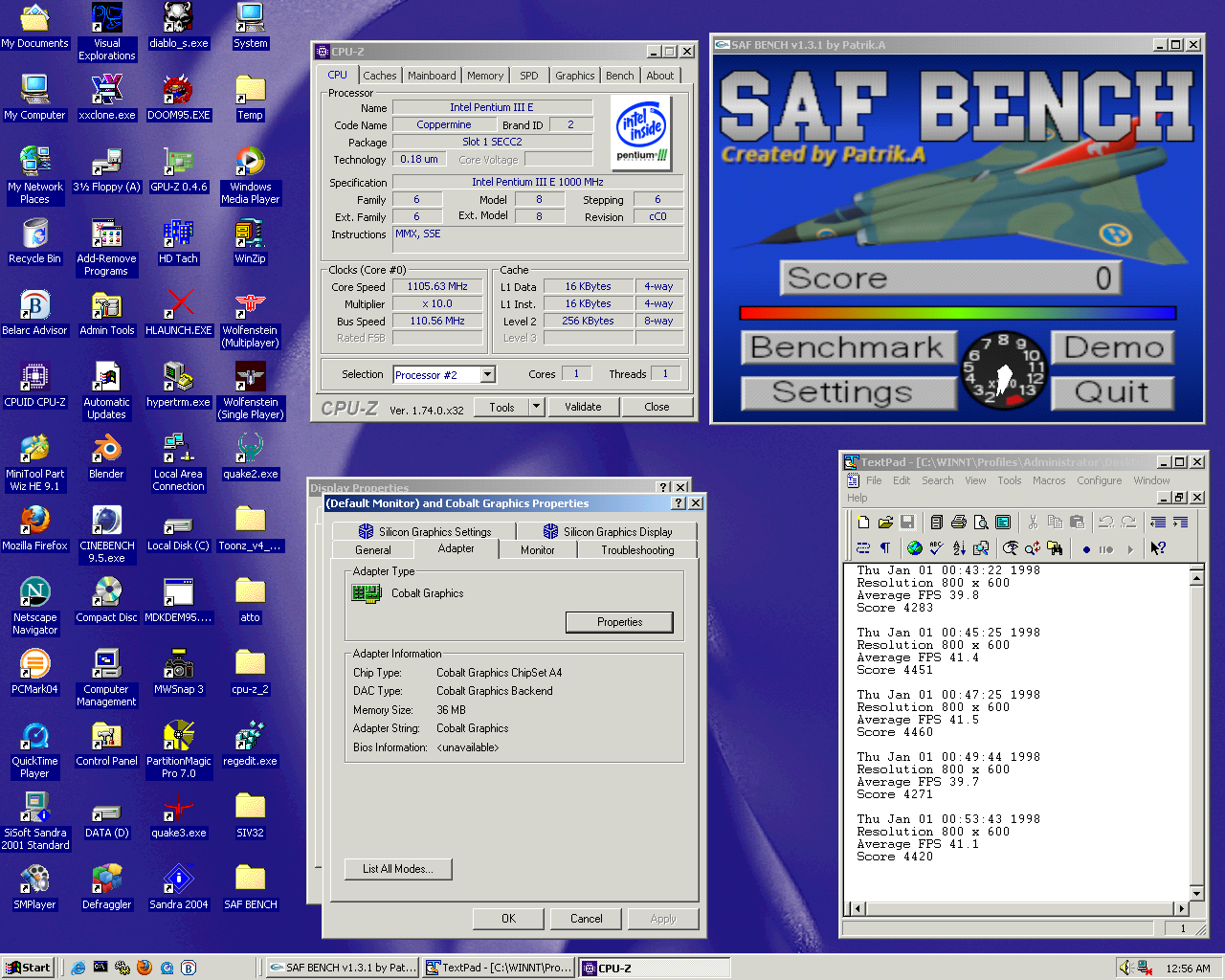Click the New document icon in TextPad

point(863,523)
